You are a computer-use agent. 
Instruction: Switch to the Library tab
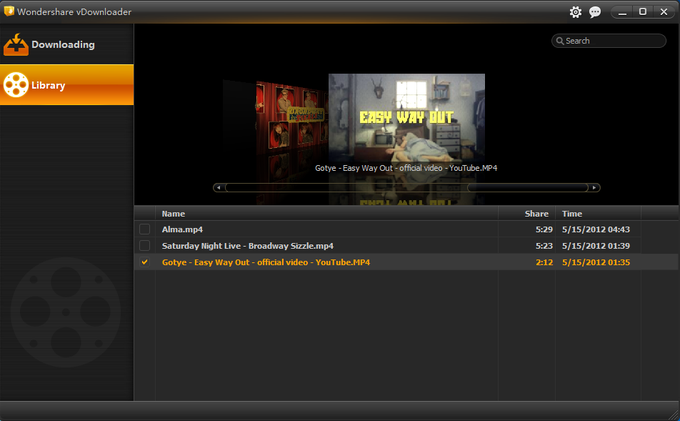coord(67,85)
